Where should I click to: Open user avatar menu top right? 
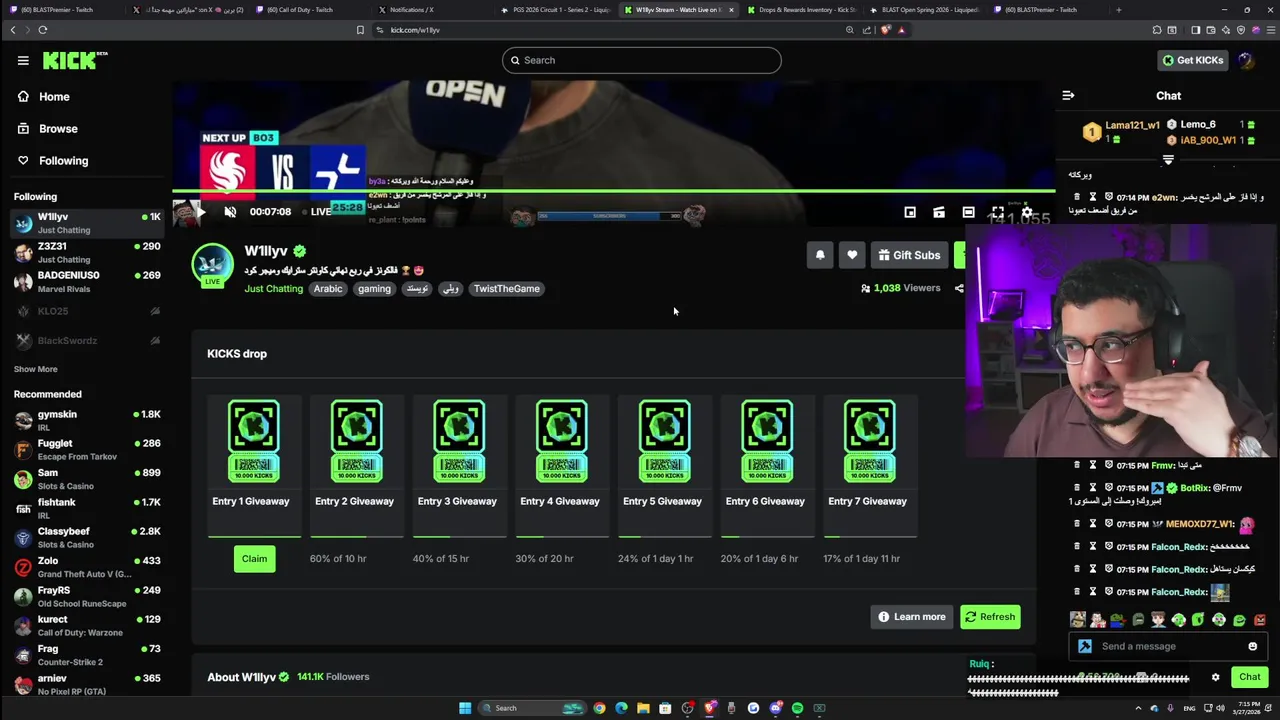(x=1246, y=60)
